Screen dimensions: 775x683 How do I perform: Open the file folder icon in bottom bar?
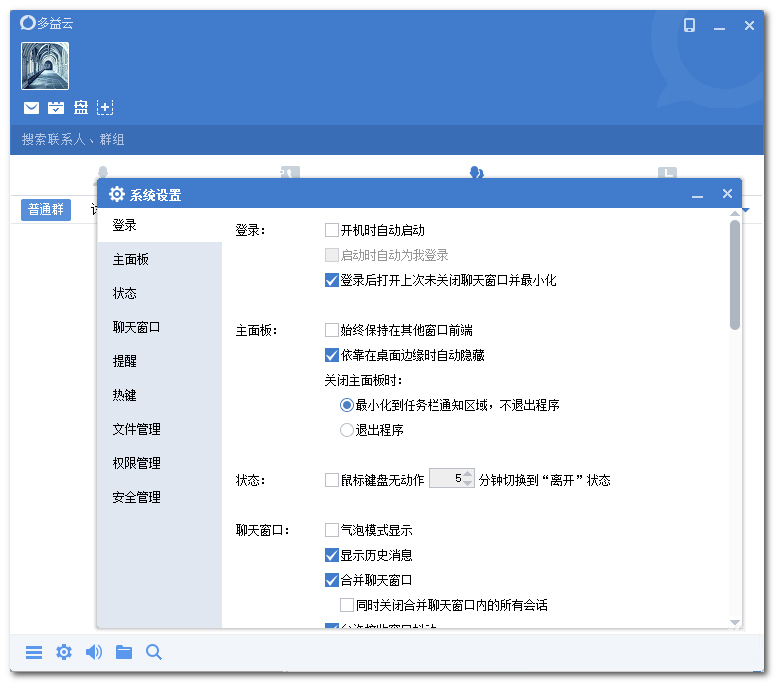124,652
